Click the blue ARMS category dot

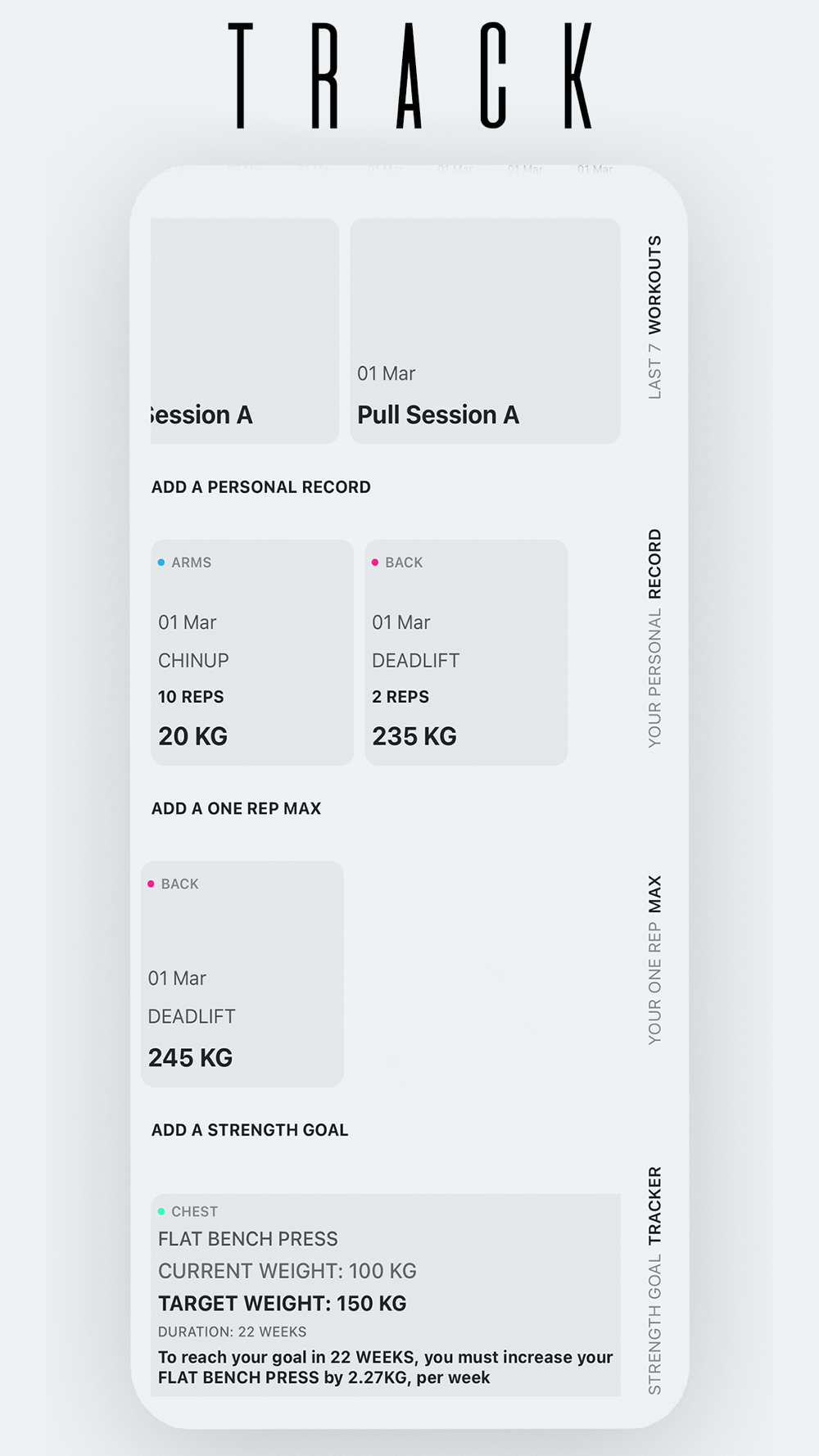pyautogui.click(x=161, y=563)
